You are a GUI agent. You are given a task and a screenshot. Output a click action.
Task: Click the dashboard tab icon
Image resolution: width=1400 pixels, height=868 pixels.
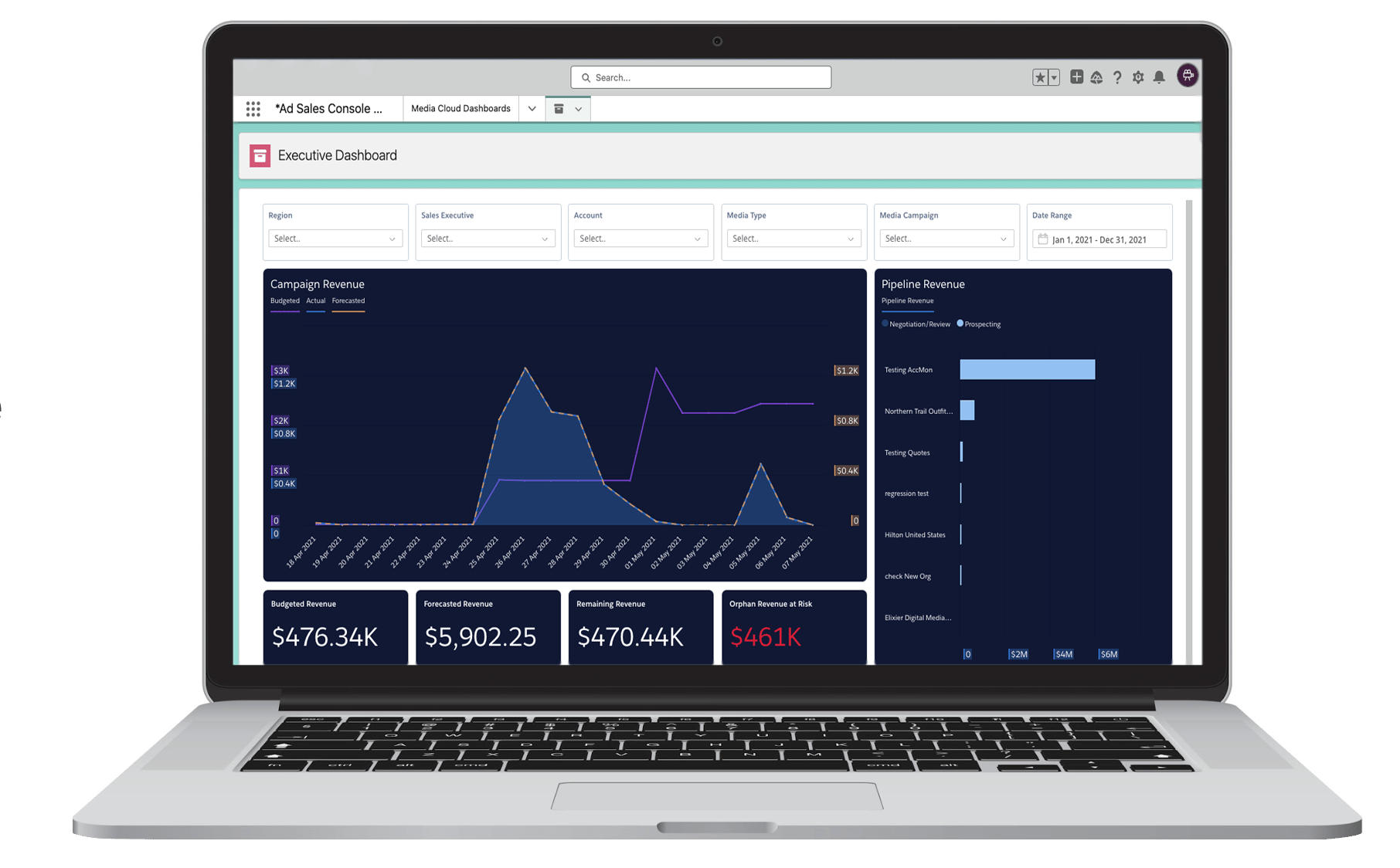pyautogui.click(x=559, y=109)
